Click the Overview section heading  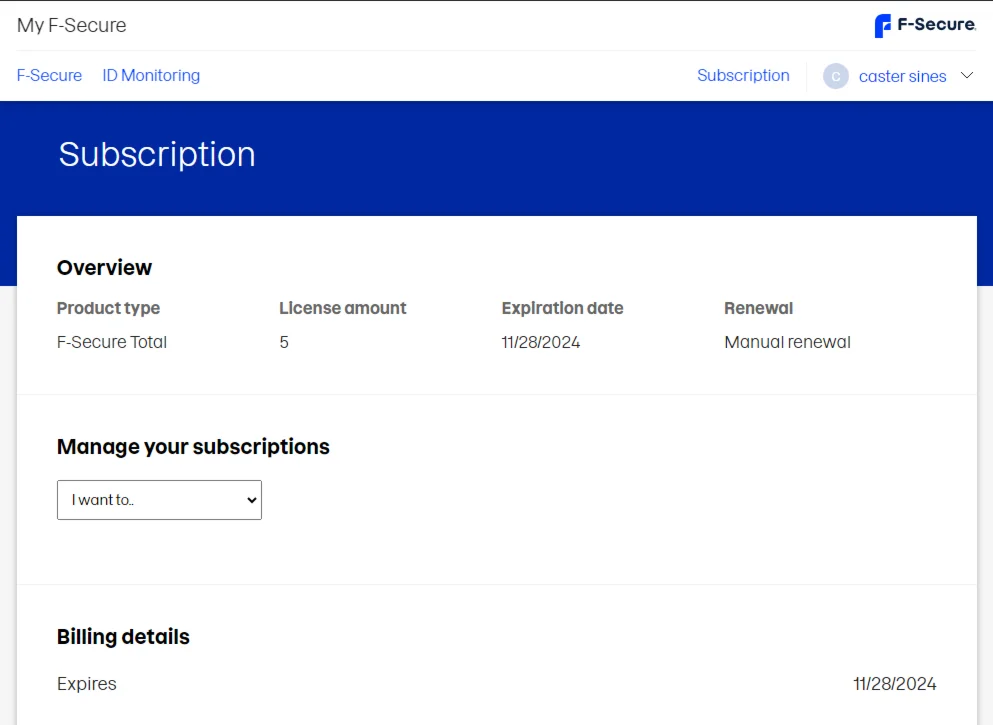point(104,267)
